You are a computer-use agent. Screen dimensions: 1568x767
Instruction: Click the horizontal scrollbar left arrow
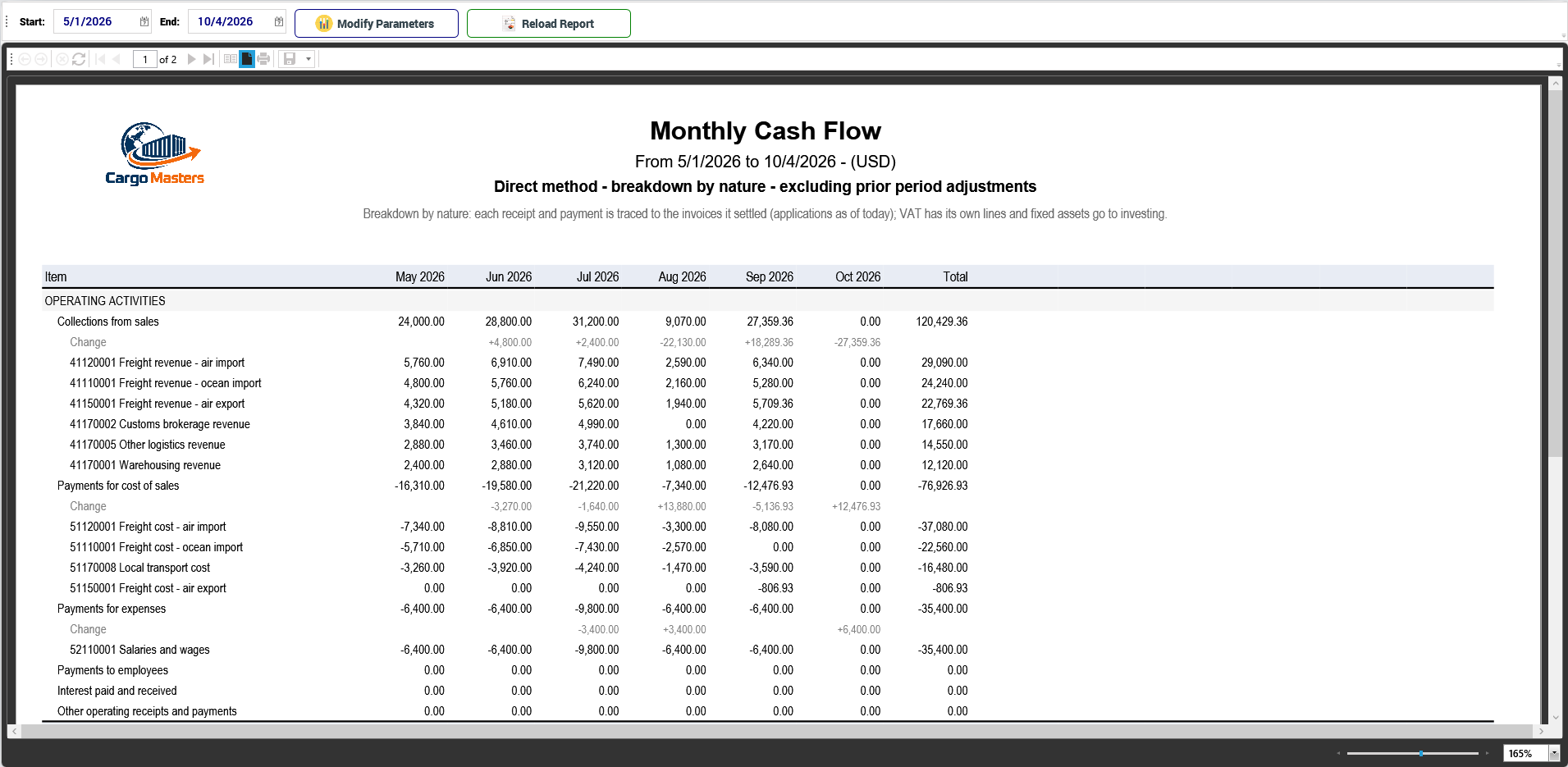click(x=14, y=730)
